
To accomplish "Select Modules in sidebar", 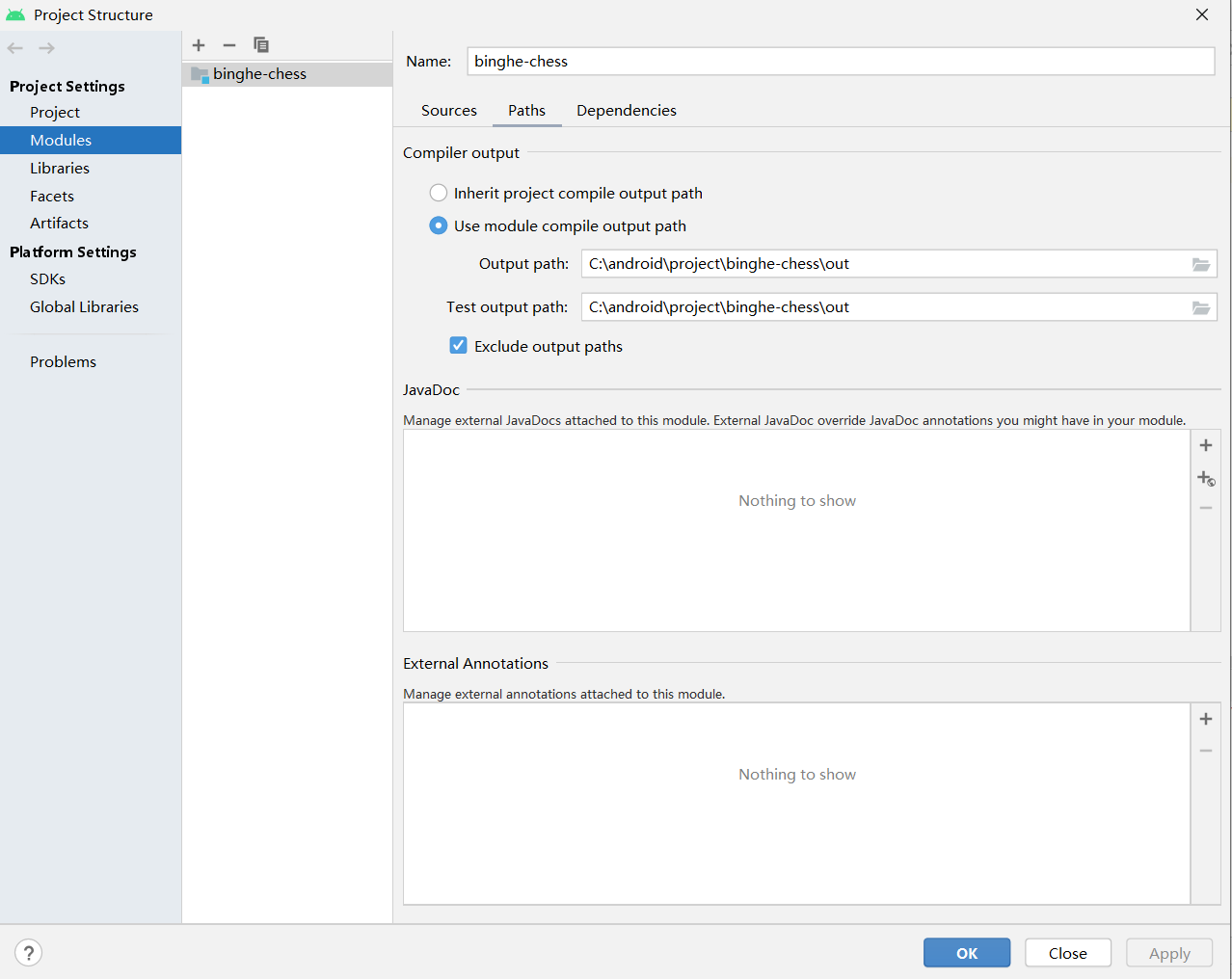I will (x=91, y=140).
